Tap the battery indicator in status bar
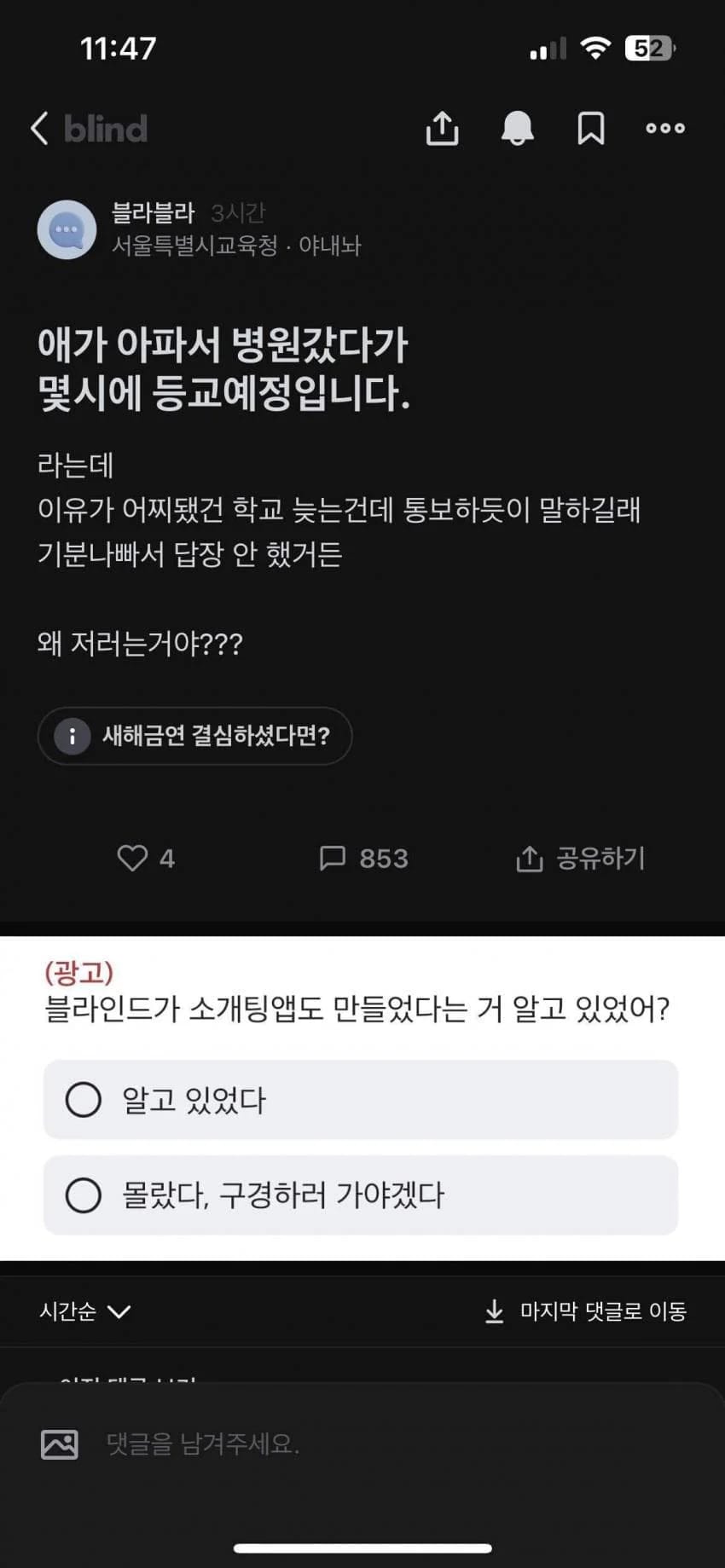Screen dimensions: 725x1568 tap(650, 49)
